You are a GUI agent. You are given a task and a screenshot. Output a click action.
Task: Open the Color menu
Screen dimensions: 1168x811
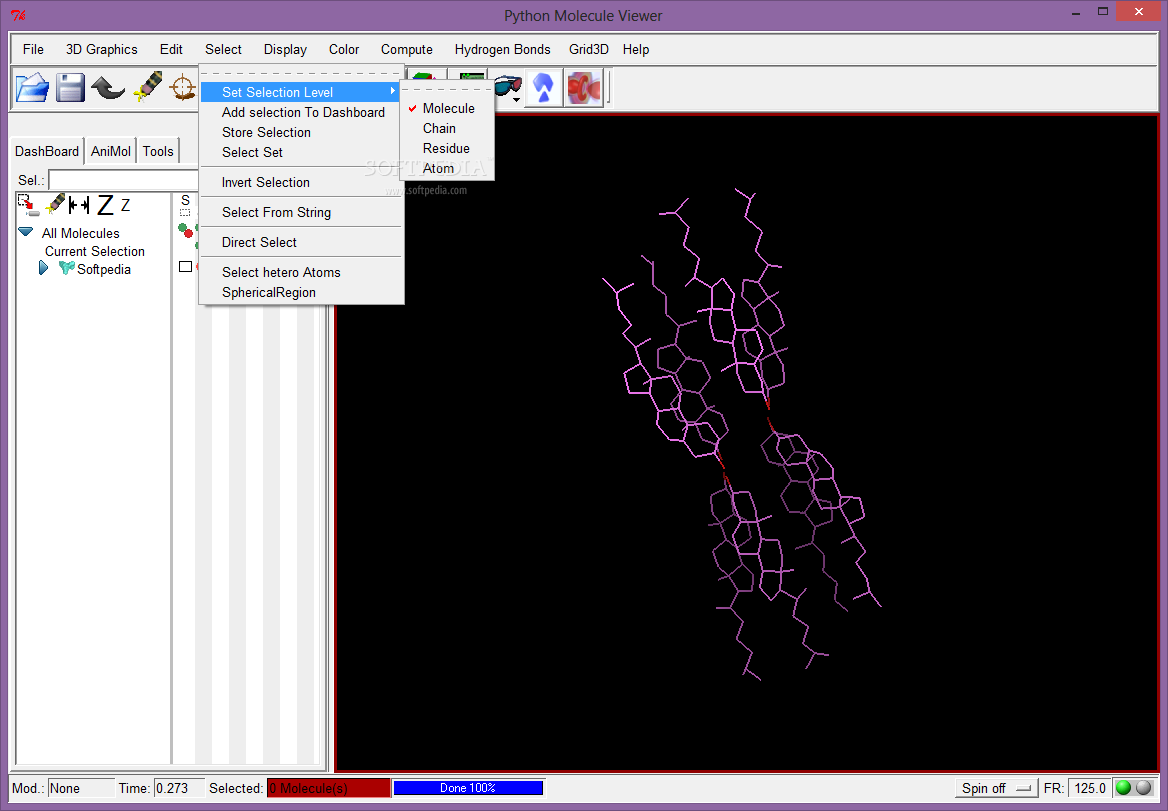coord(344,49)
